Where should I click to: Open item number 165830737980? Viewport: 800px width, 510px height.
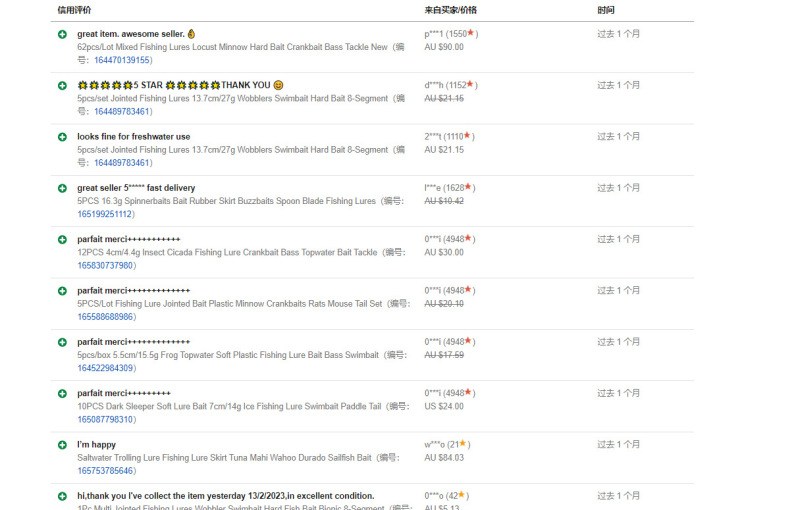pyautogui.click(x=105, y=266)
